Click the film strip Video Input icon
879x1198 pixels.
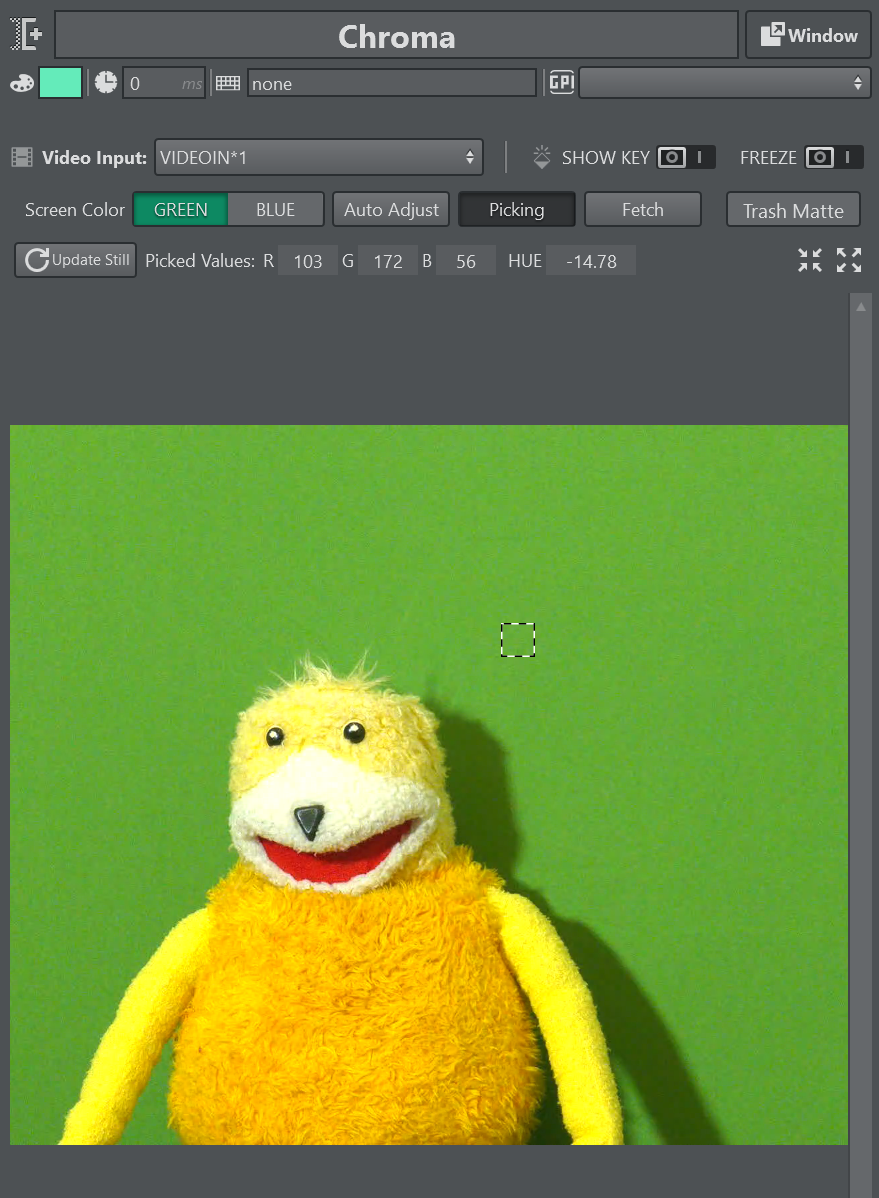click(x=22, y=158)
